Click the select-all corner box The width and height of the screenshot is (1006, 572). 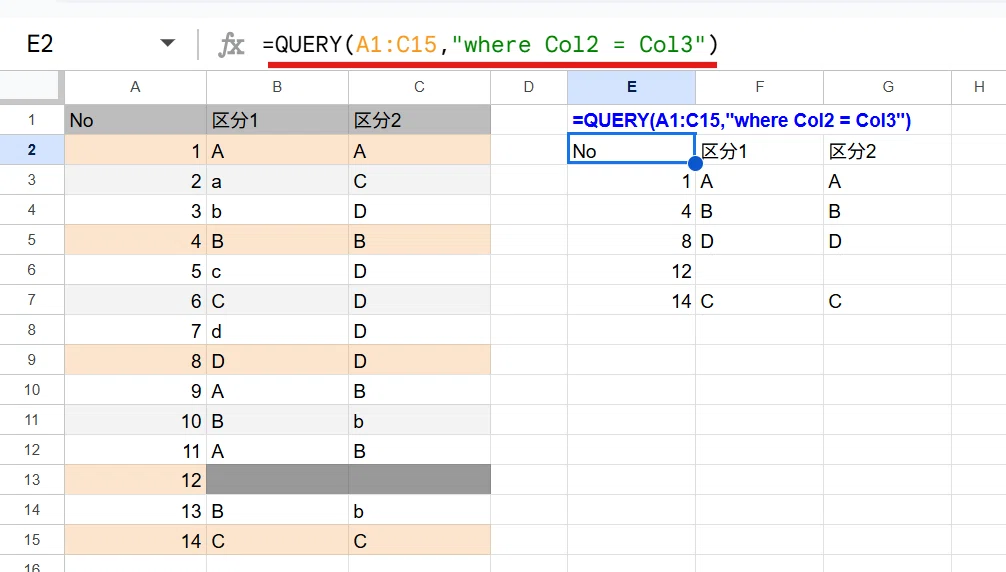tap(31, 87)
